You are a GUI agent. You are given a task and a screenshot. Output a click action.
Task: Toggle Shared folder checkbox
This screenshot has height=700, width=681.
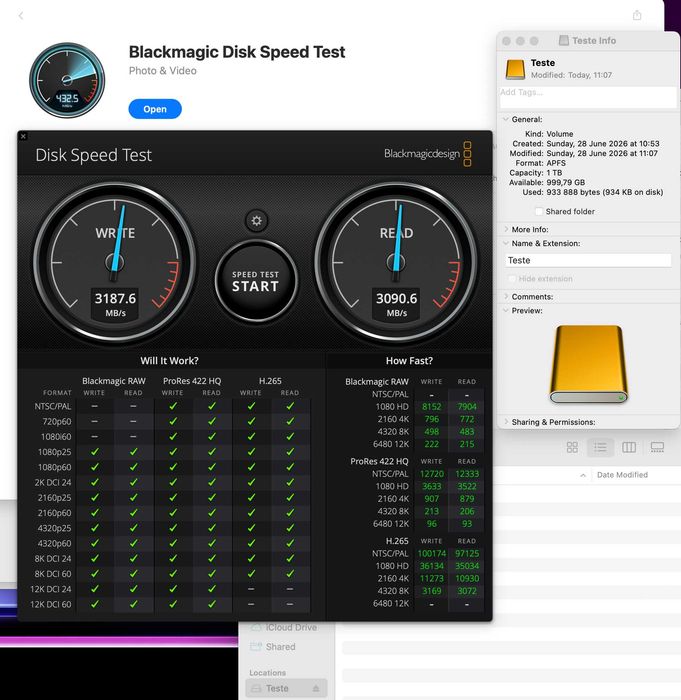click(539, 211)
